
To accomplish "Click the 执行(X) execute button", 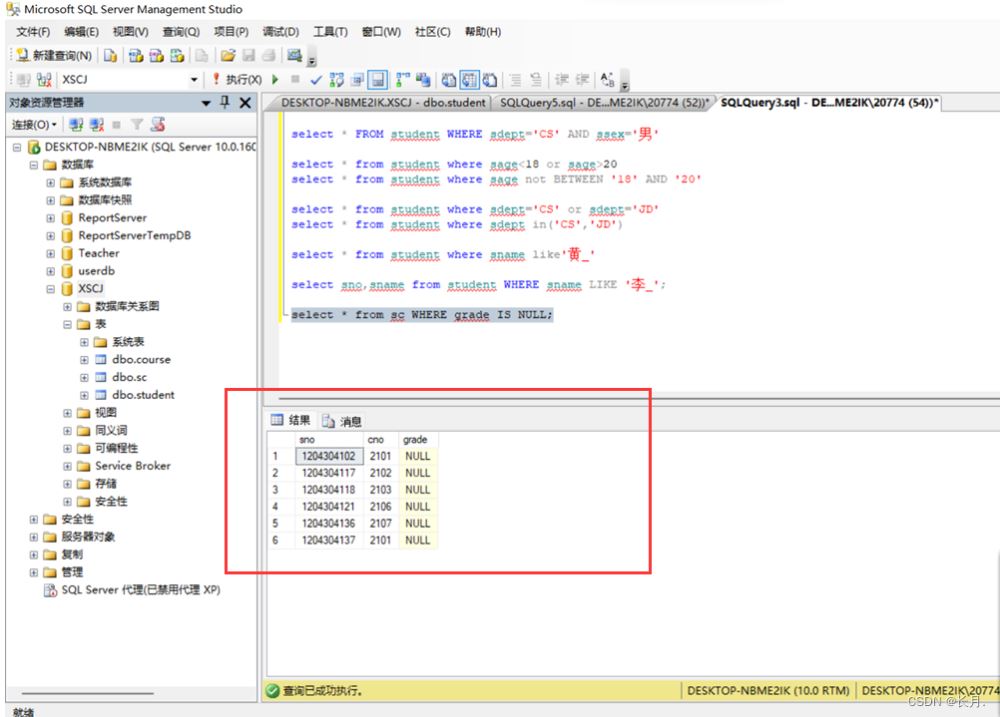I will tap(237, 79).
